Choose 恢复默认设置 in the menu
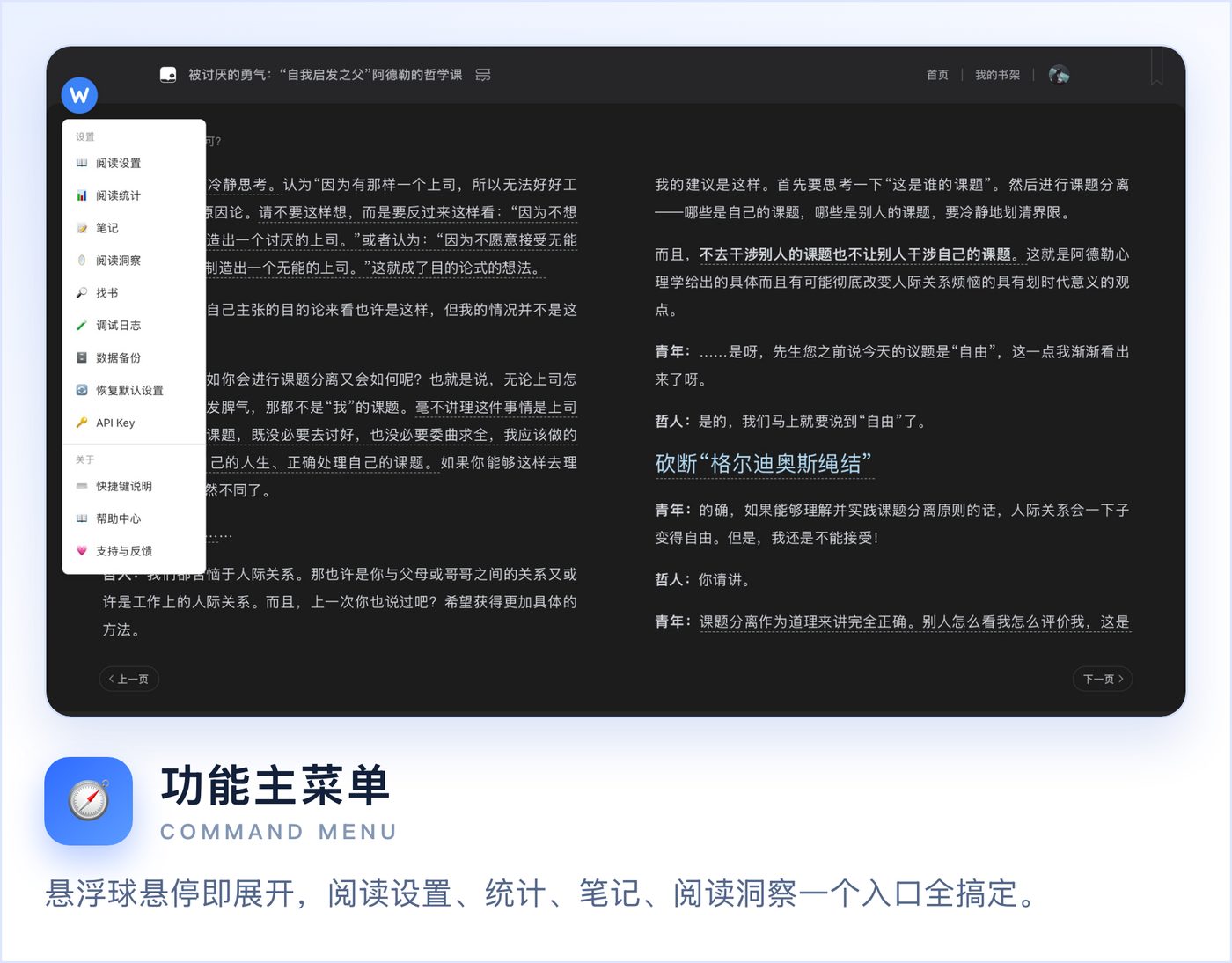The width and height of the screenshot is (1232, 963). pyautogui.click(x=134, y=390)
